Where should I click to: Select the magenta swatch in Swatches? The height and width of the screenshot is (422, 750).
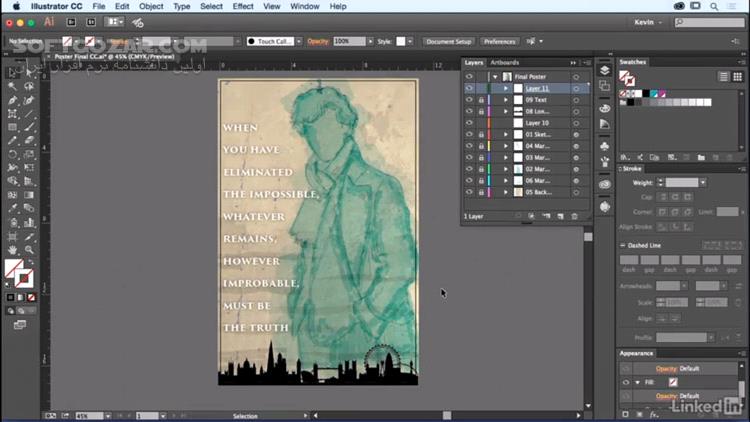[x=662, y=94]
